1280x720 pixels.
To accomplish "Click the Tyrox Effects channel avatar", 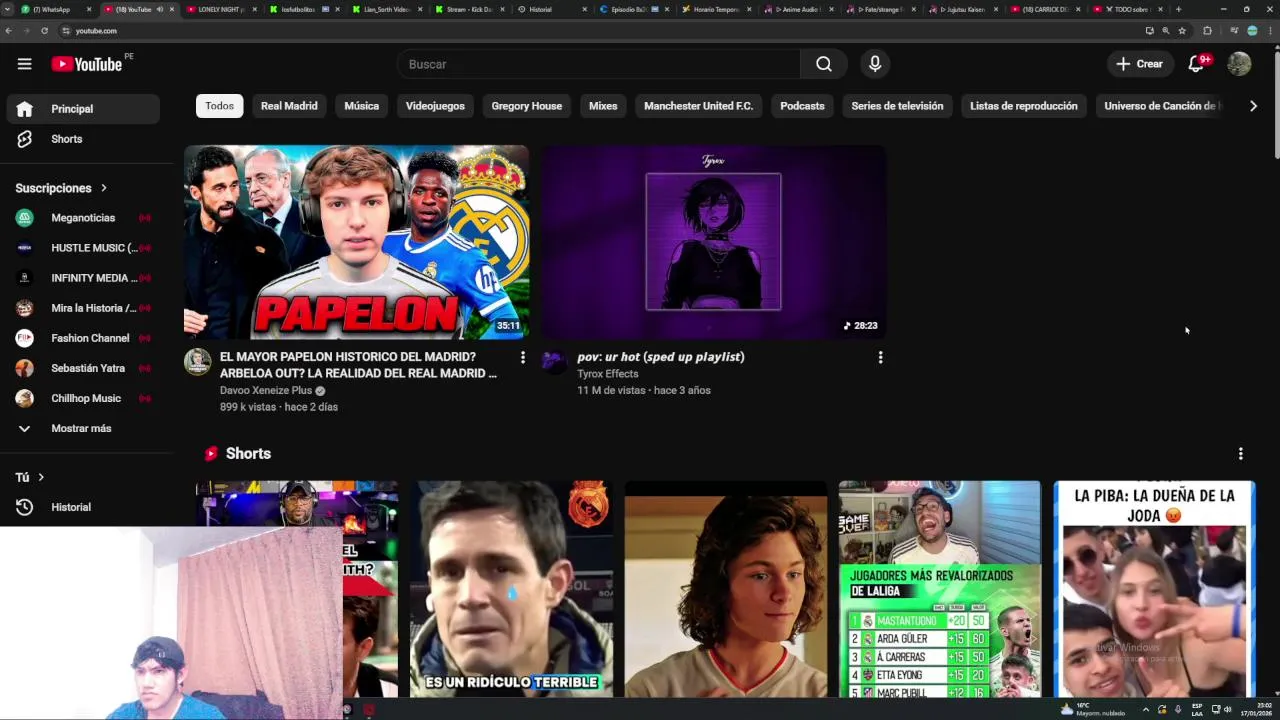I will click(x=554, y=362).
